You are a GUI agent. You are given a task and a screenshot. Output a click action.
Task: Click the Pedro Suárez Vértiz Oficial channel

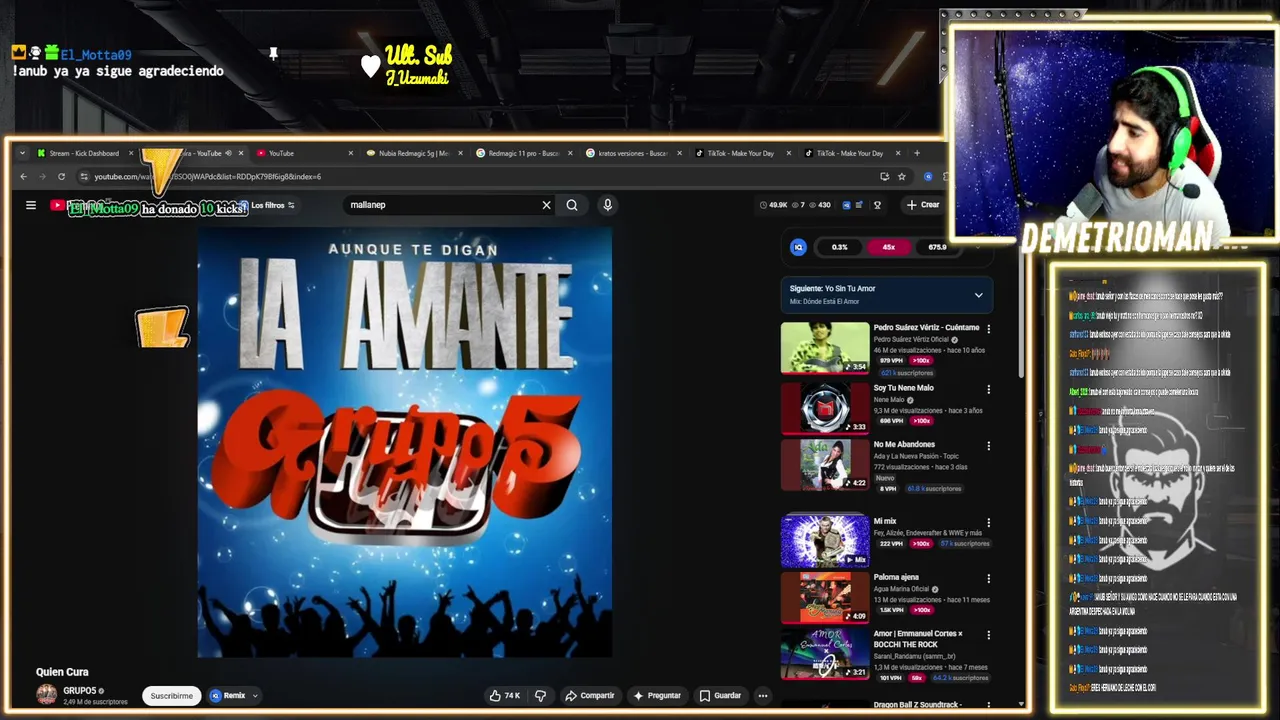[911, 340]
